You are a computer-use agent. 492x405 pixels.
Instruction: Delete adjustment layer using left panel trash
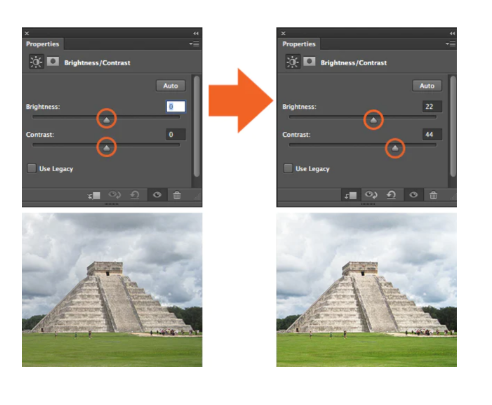(177, 195)
